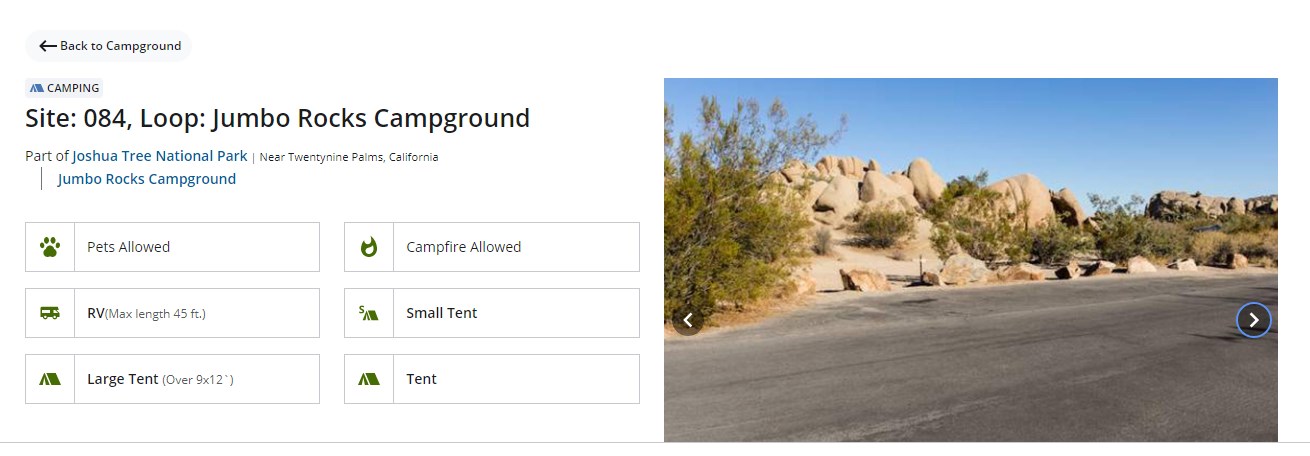The image size is (1310, 456).
Task: Open the Joshua Tree National Park link
Action: coord(159,156)
